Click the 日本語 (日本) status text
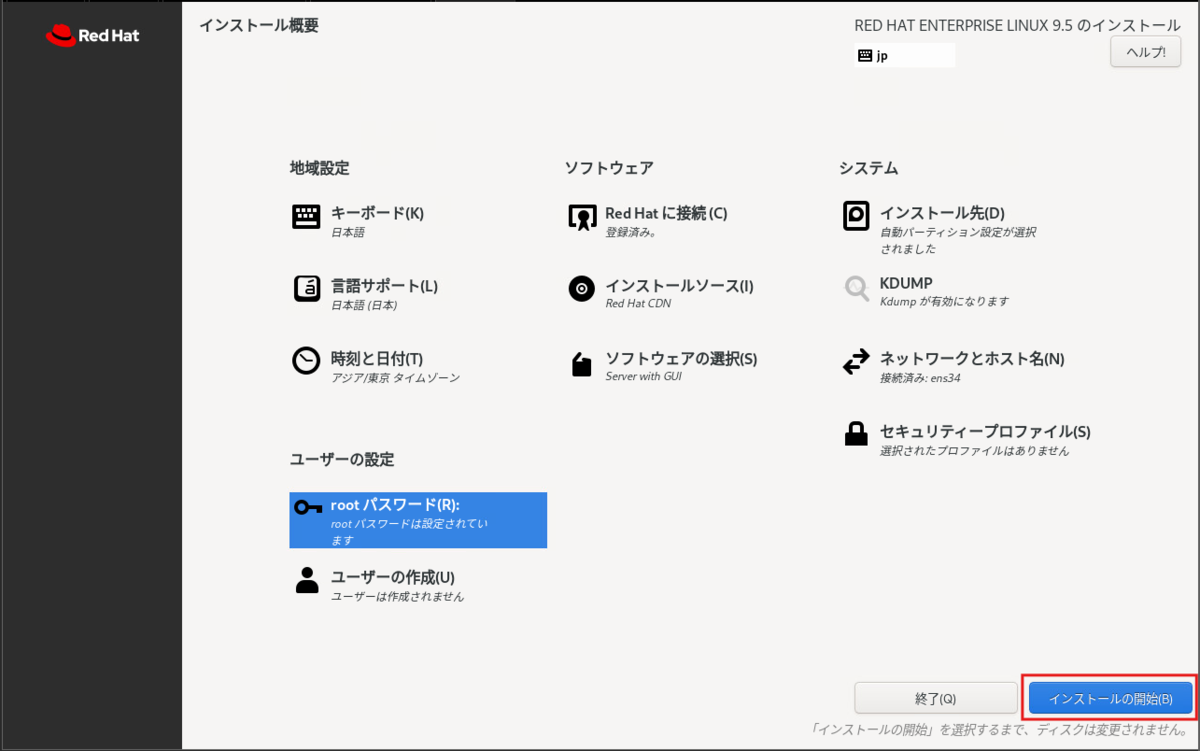This screenshot has width=1200, height=751. 364,305
